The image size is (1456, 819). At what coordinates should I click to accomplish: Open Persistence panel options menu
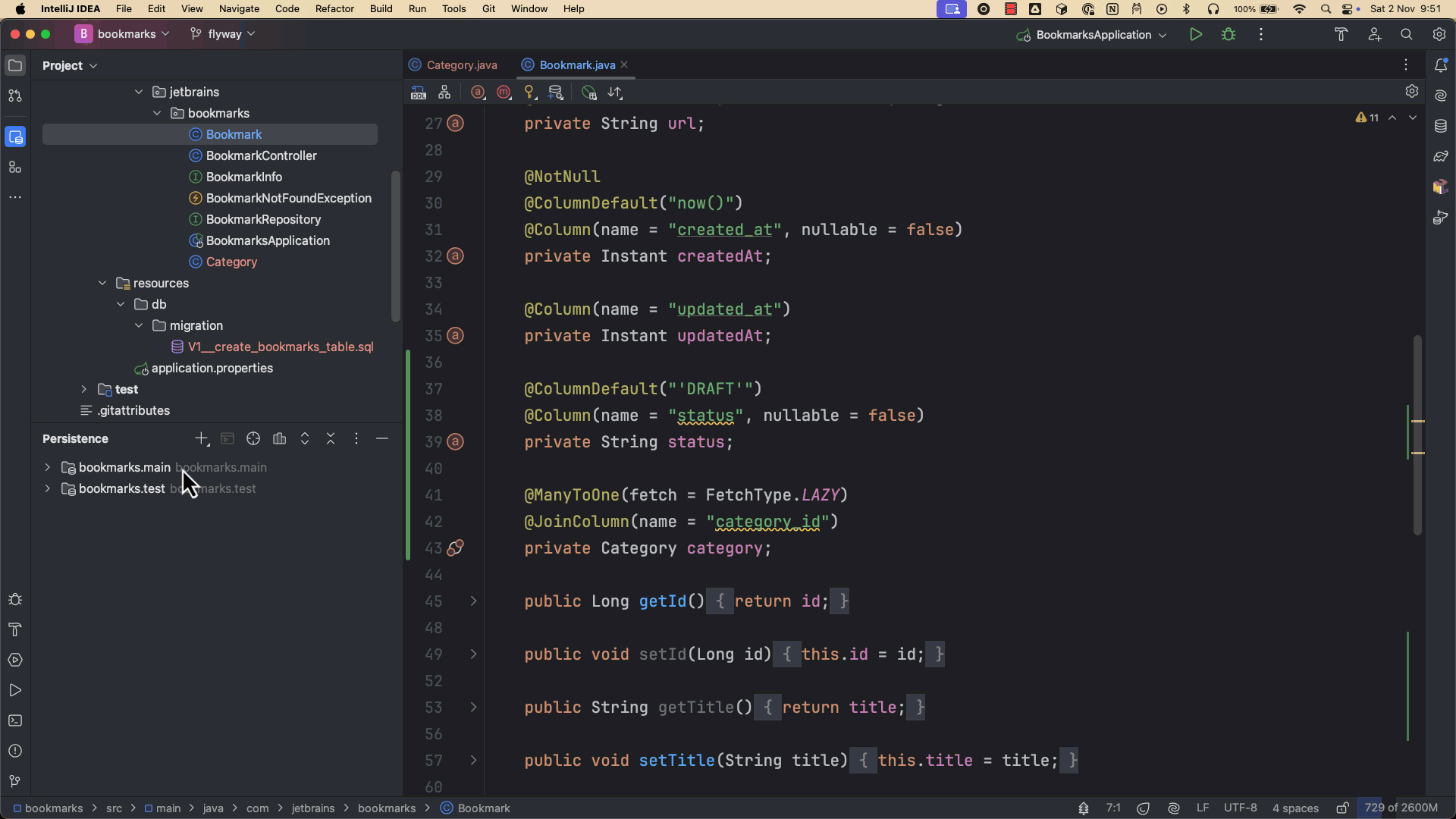tap(356, 438)
